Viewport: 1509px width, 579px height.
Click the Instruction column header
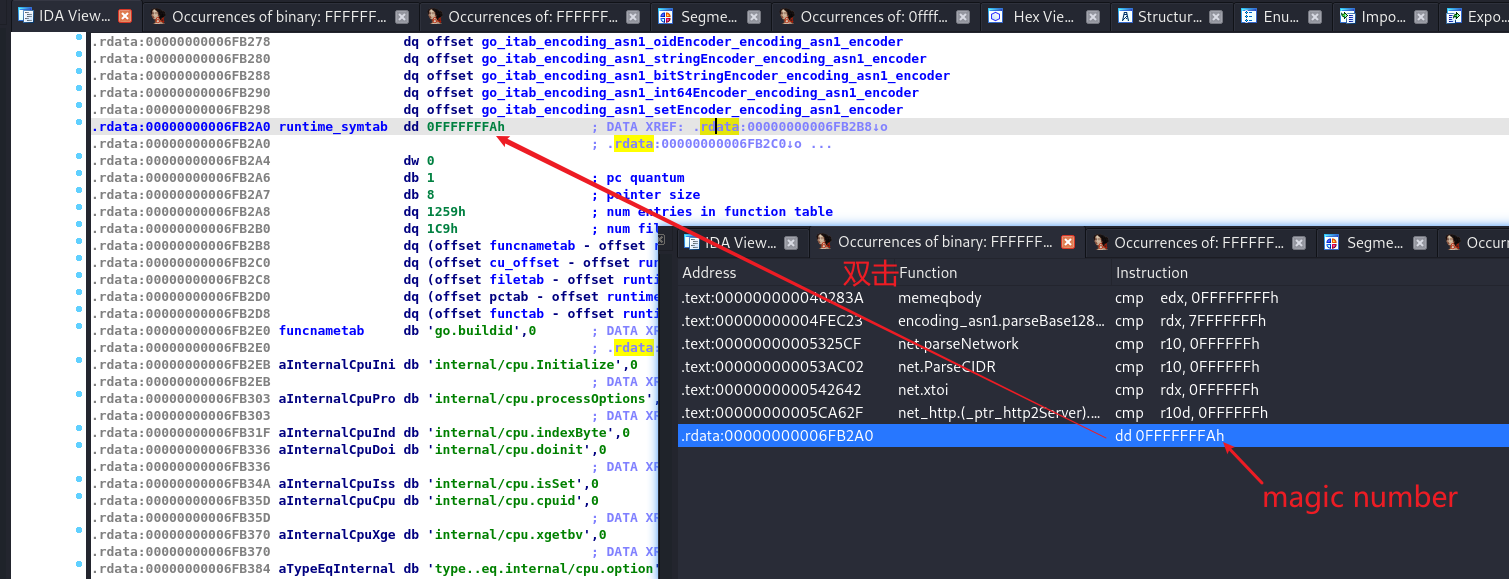(x=1151, y=272)
